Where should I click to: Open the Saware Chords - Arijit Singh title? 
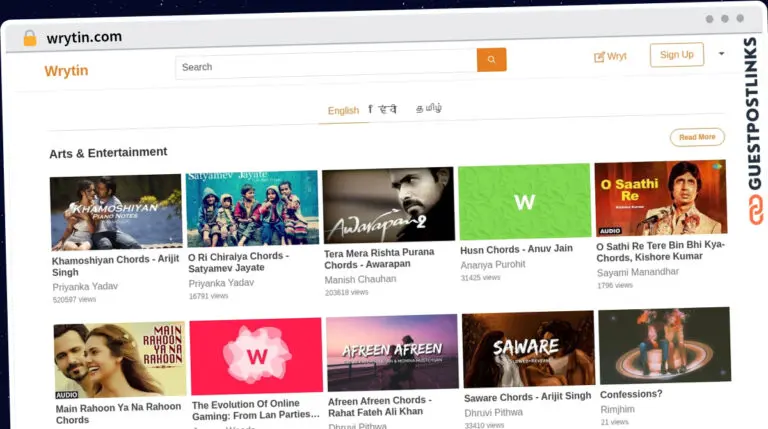click(527, 397)
